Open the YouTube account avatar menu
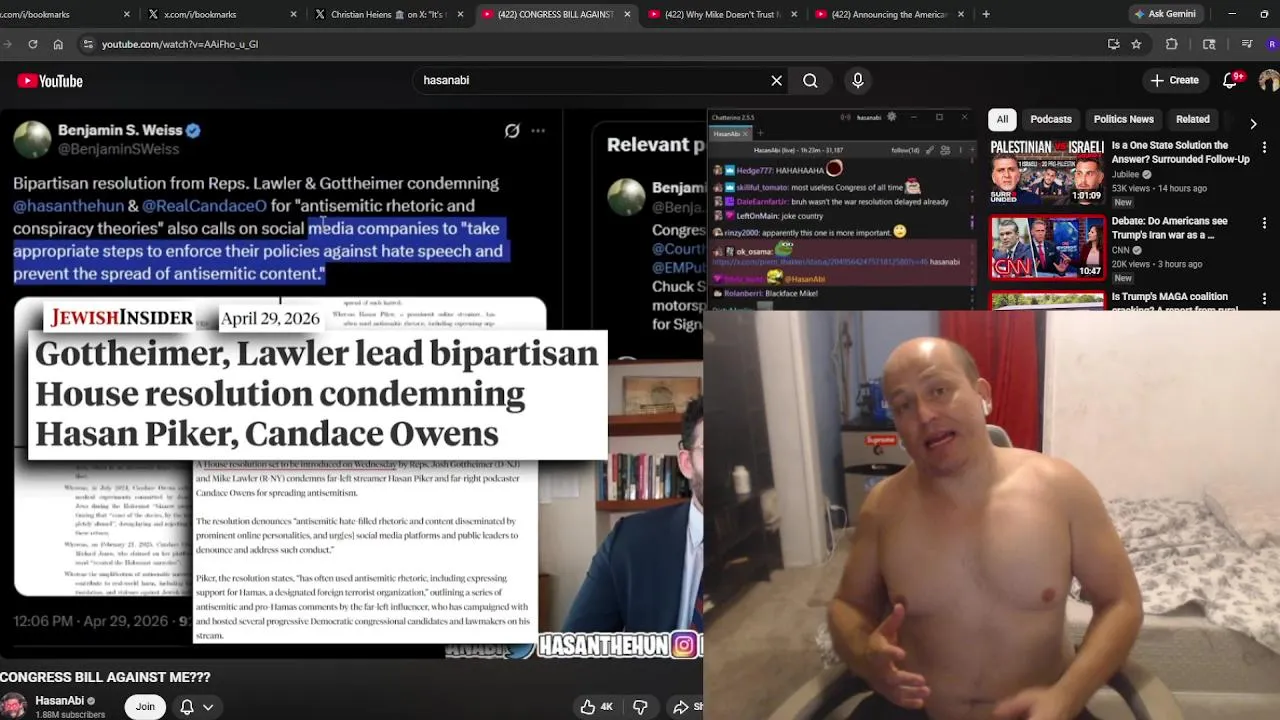Screen dimensions: 1280x720 1269,80
